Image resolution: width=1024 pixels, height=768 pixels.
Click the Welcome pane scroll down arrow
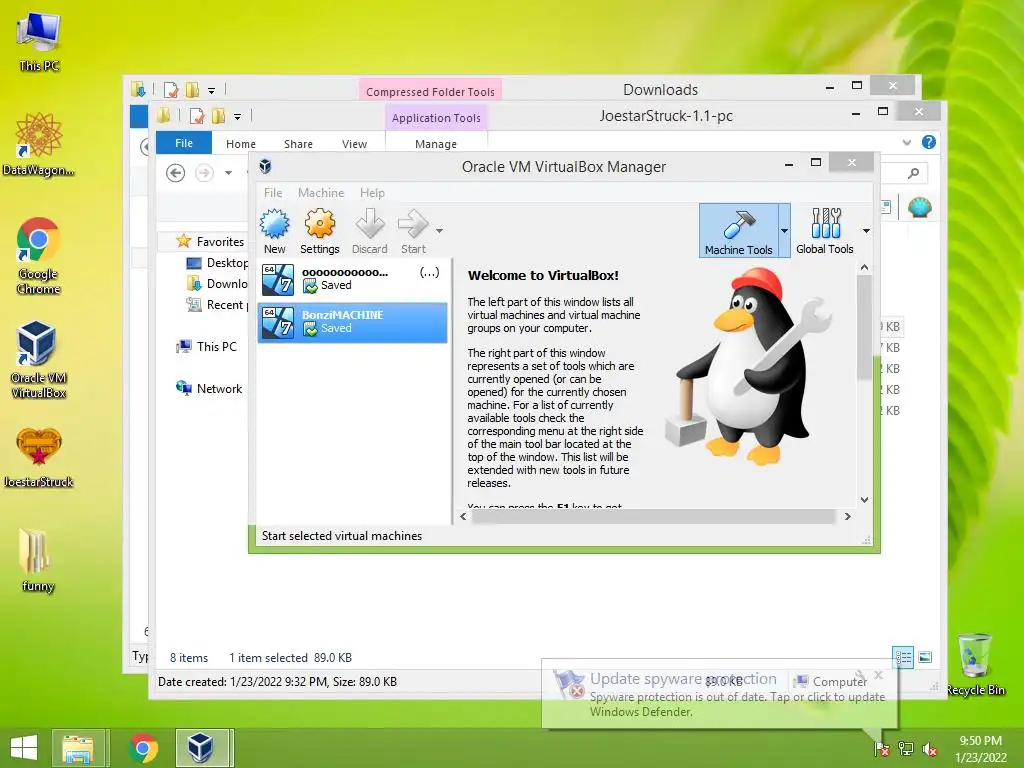[864, 500]
